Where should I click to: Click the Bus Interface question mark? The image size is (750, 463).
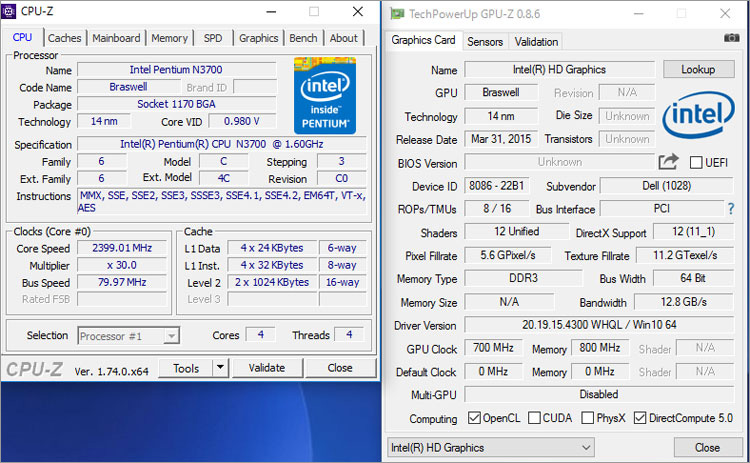[730, 209]
